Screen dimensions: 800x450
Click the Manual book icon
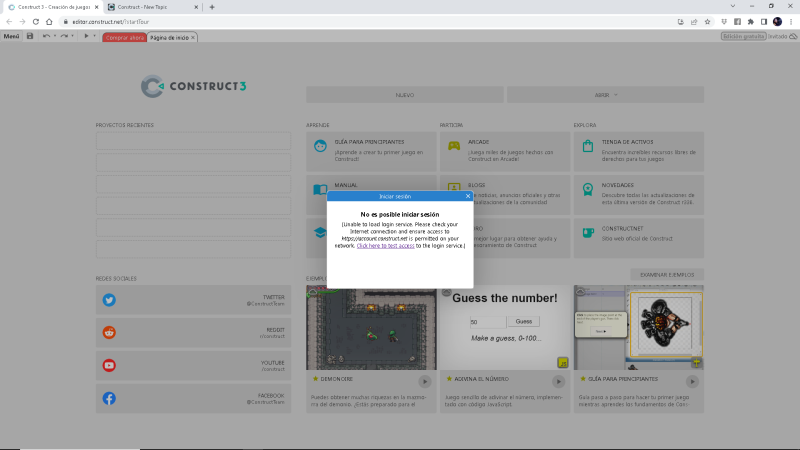pyautogui.click(x=320, y=190)
